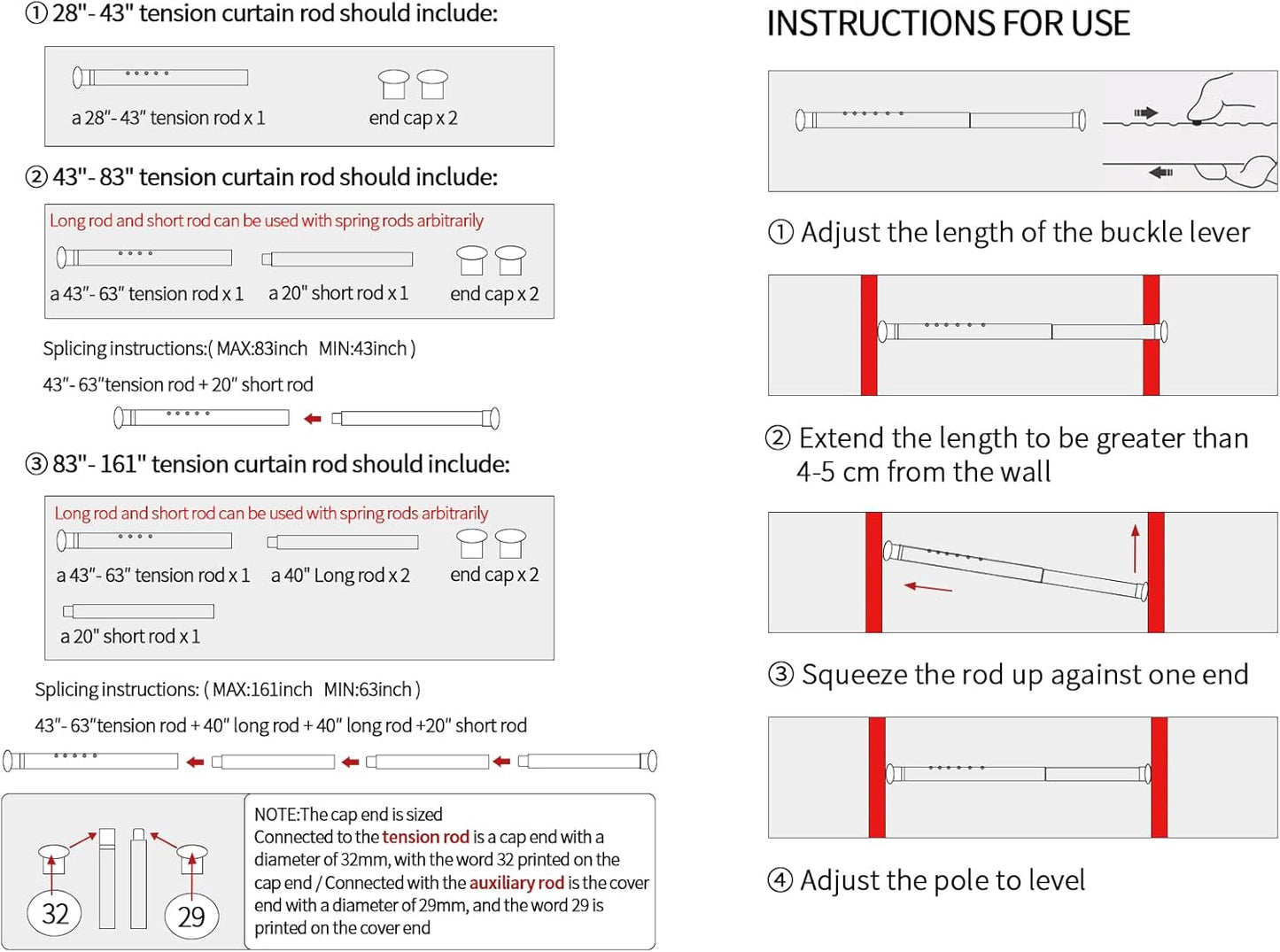Click the '83"-161" tension curtain rod' heading
This screenshot has width=1280, height=952.
(x=281, y=464)
